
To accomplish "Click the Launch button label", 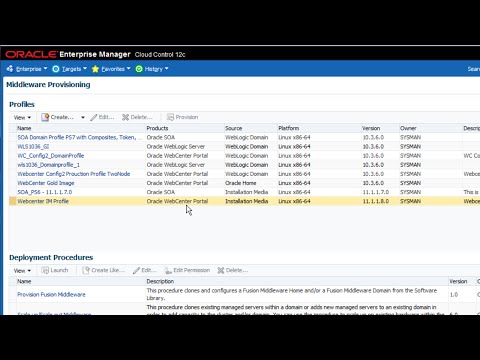I will click(59, 270).
